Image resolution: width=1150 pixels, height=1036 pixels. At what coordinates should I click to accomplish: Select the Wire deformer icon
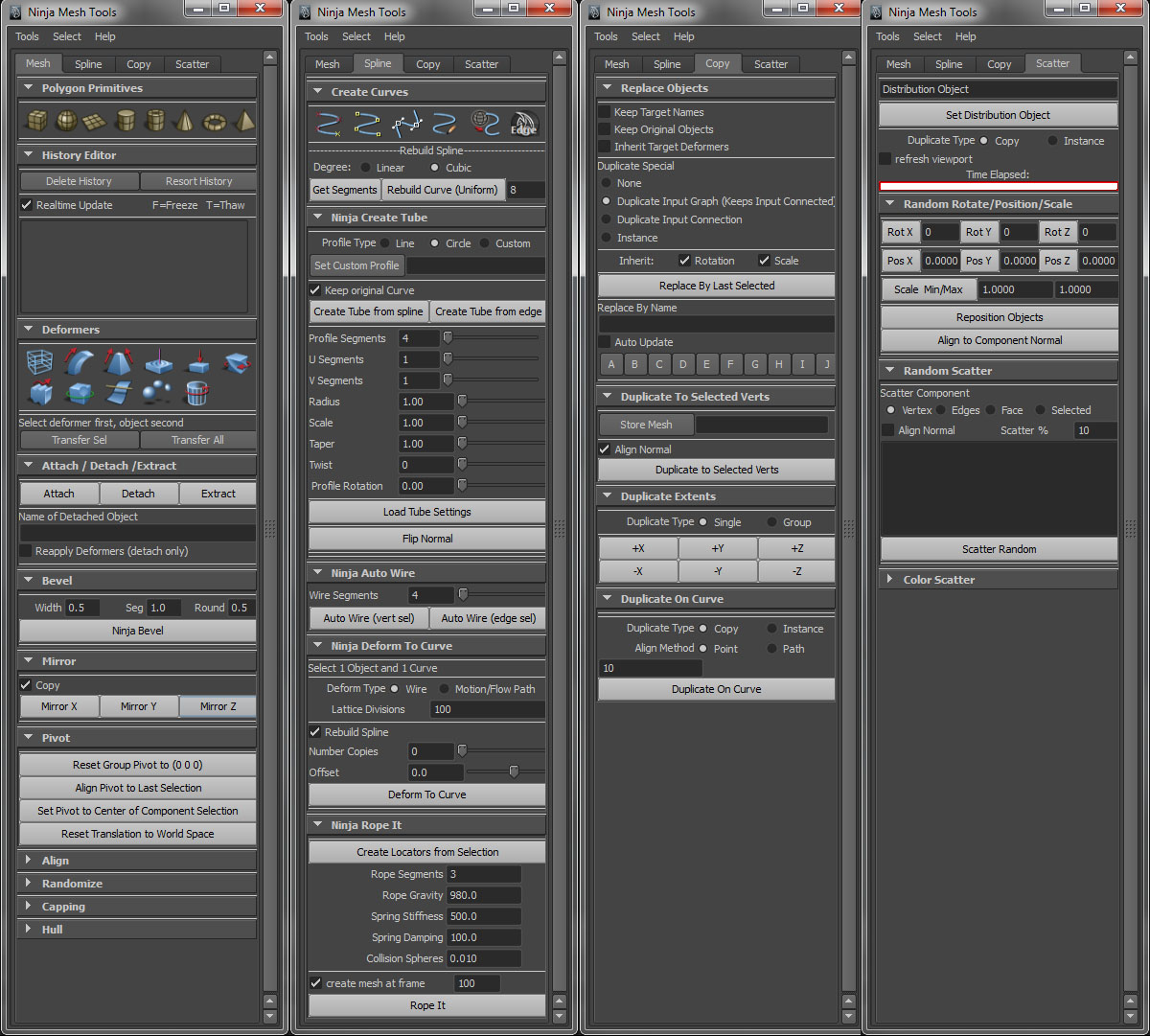pyautogui.click(x=119, y=393)
